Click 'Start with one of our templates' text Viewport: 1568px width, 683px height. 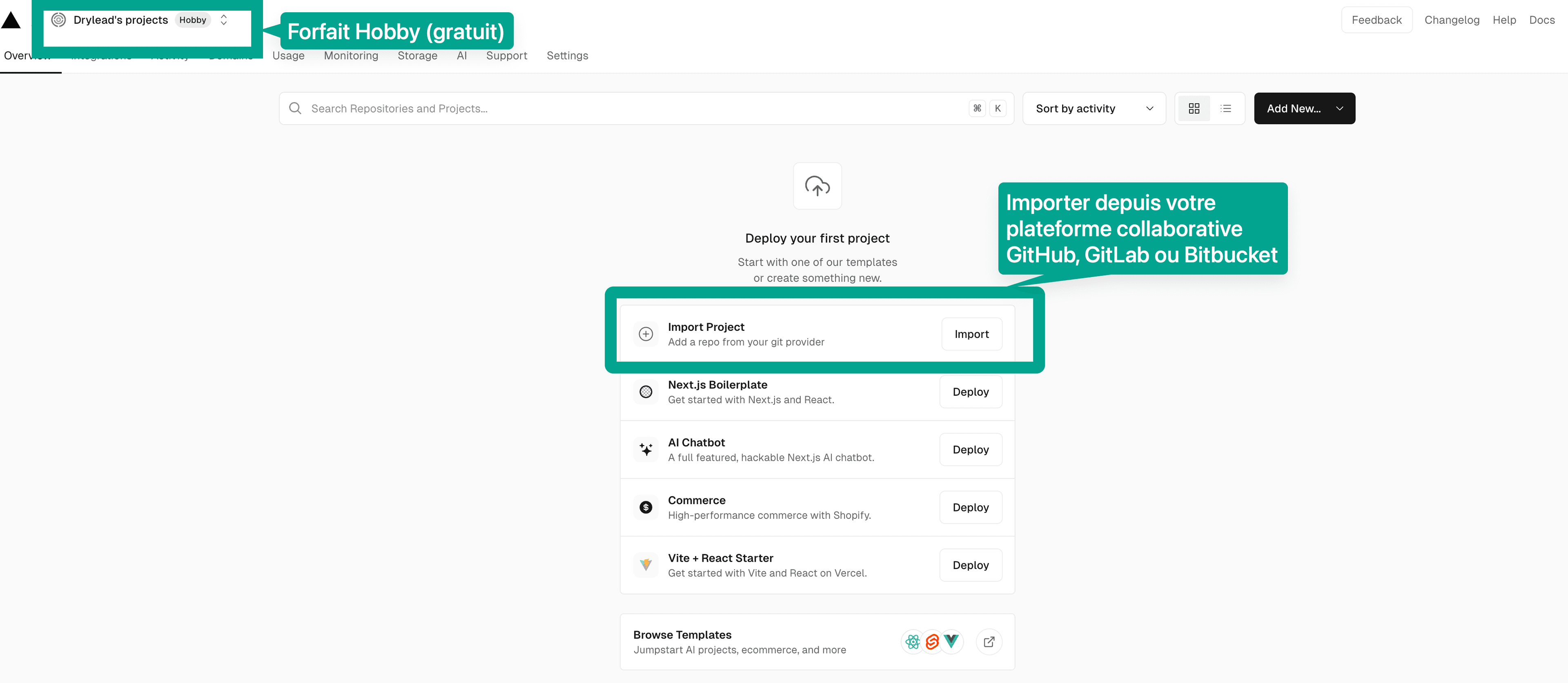[x=817, y=262]
